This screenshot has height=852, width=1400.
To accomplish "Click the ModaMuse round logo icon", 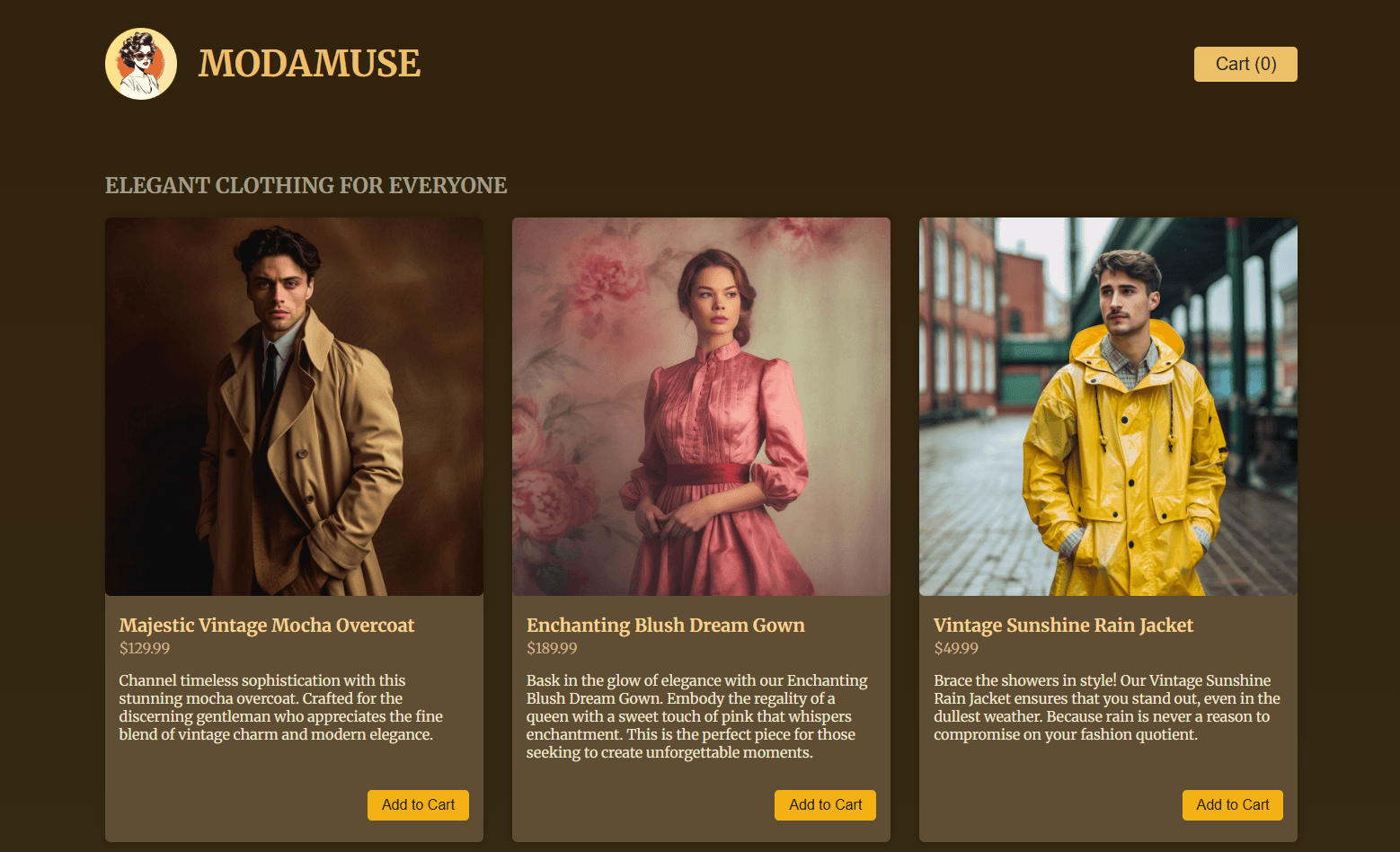I will pyautogui.click(x=141, y=64).
